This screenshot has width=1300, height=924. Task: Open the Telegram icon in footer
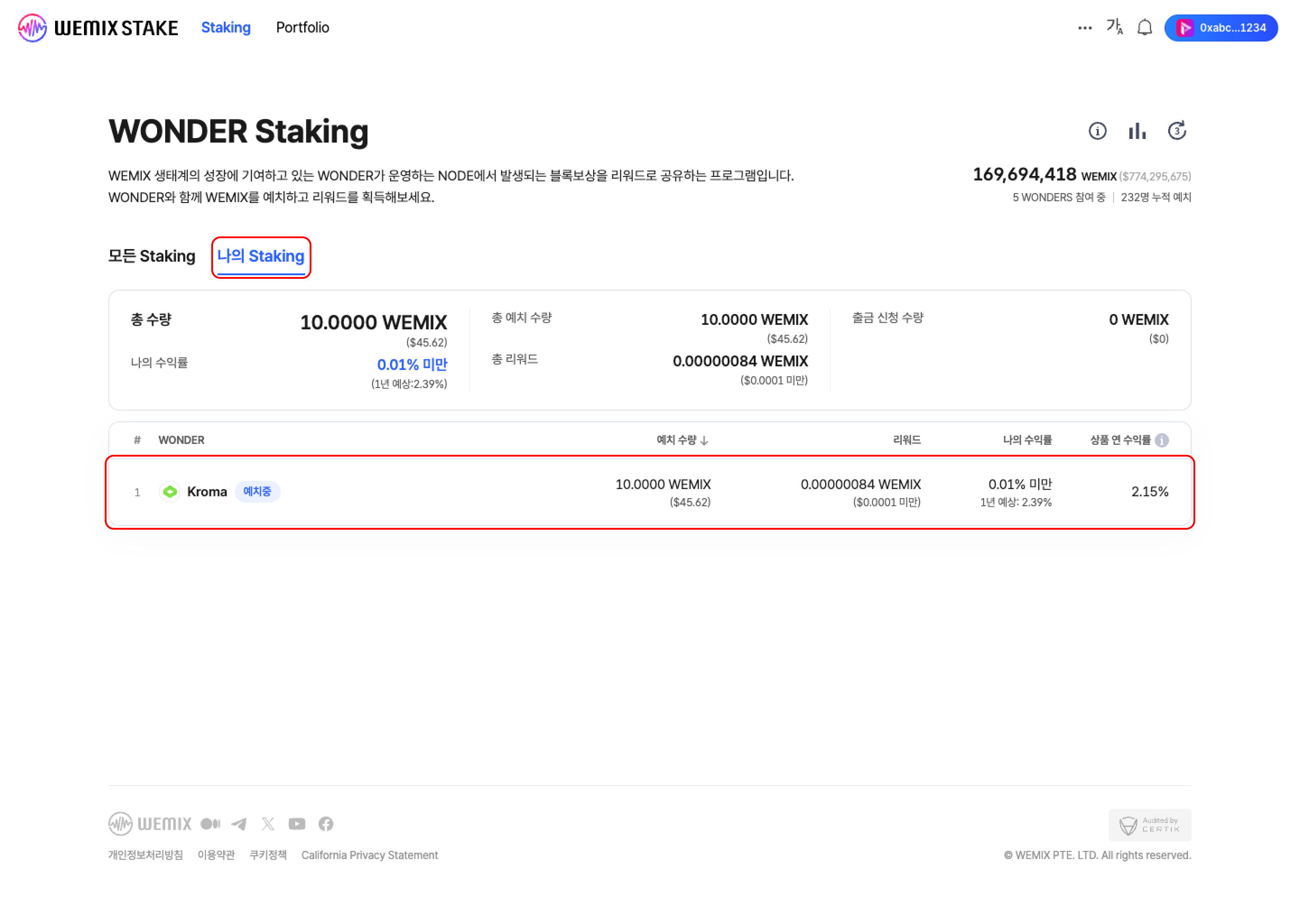coord(239,823)
